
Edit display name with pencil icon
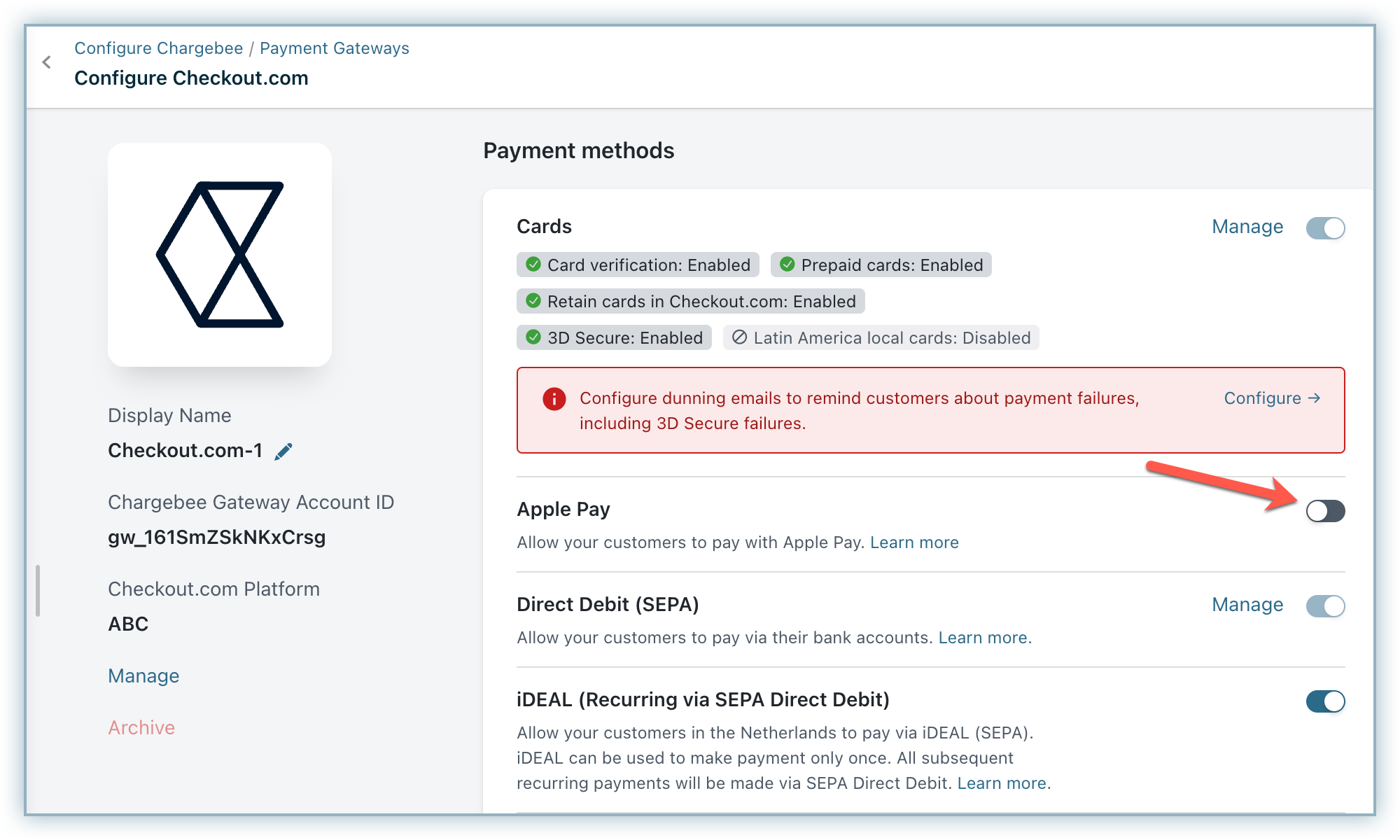[283, 451]
